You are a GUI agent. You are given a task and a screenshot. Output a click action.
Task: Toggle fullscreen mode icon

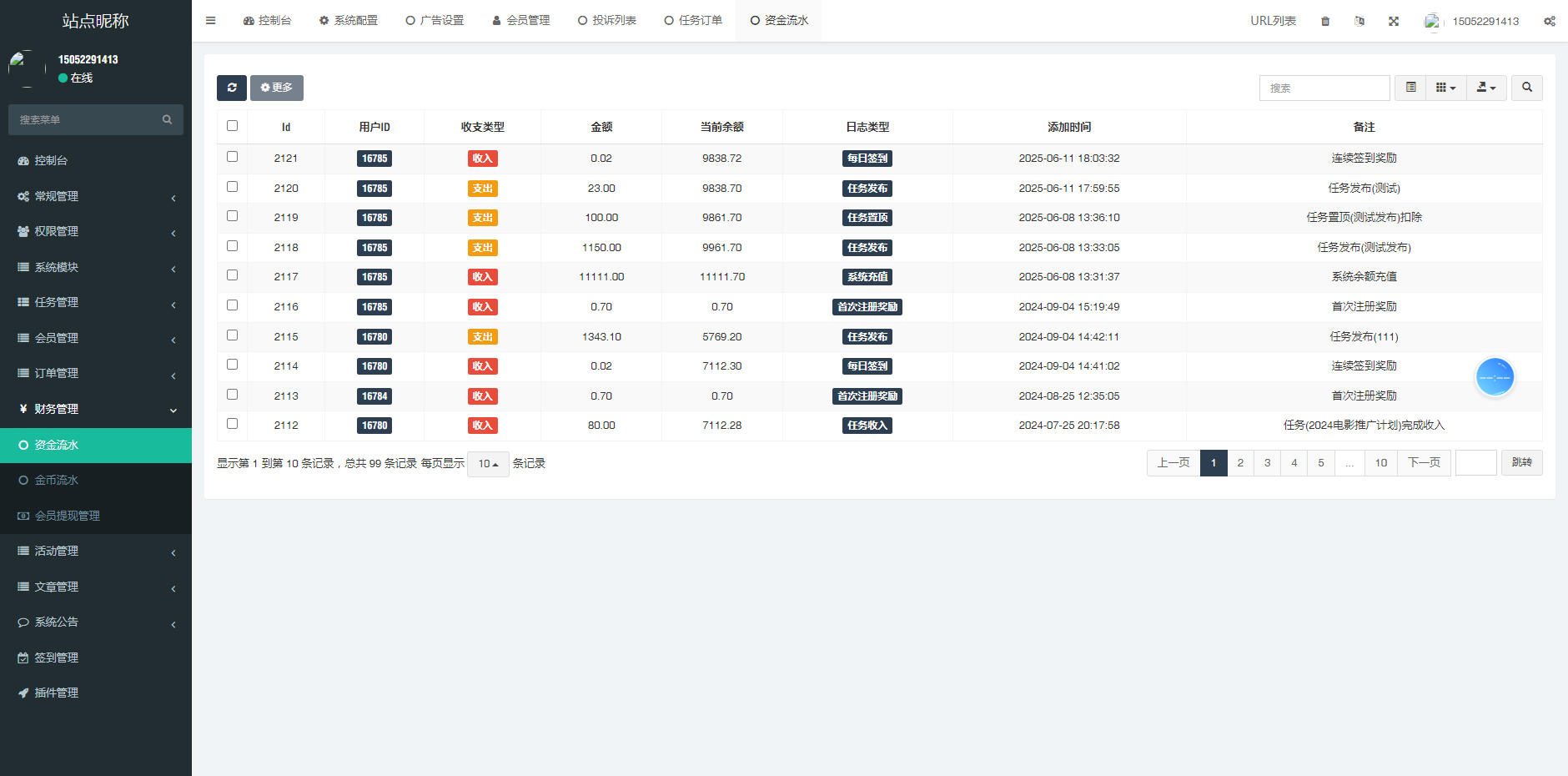tap(1394, 21)
